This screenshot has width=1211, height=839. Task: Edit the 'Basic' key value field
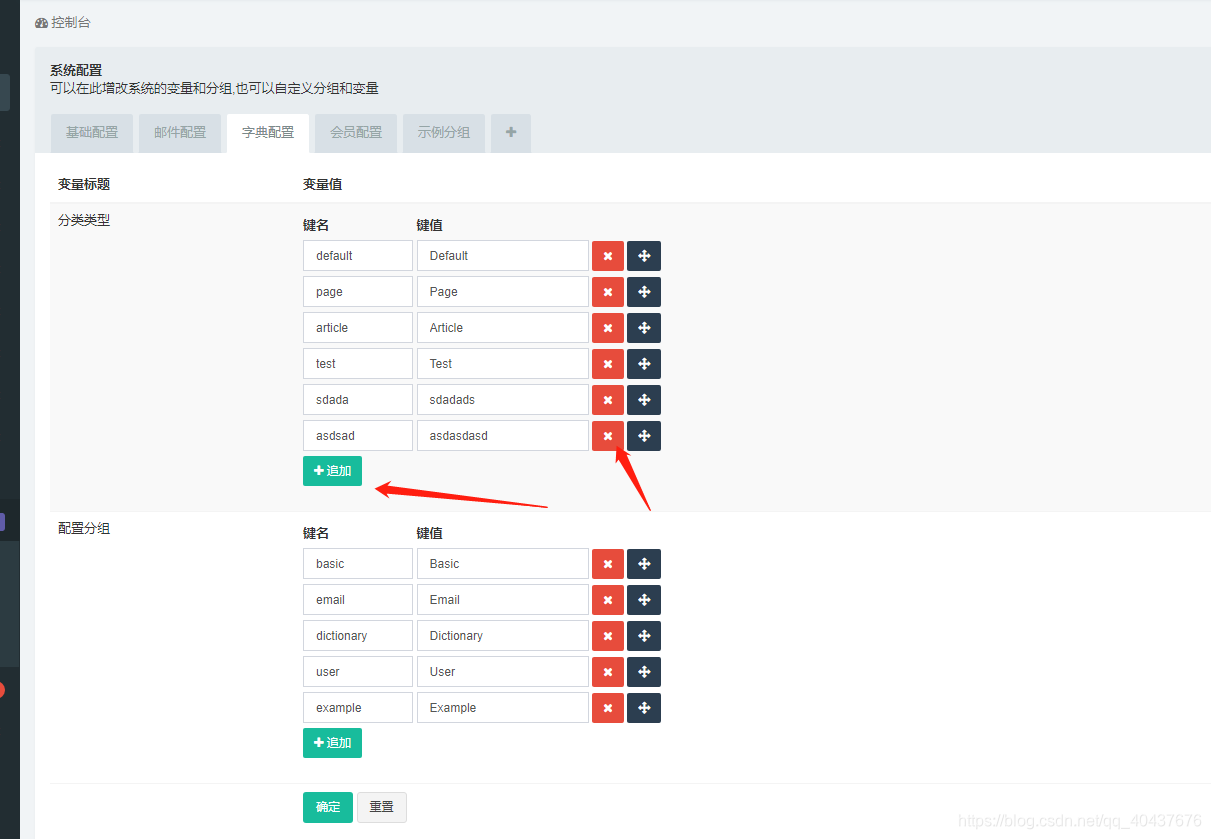pos(503,564)
